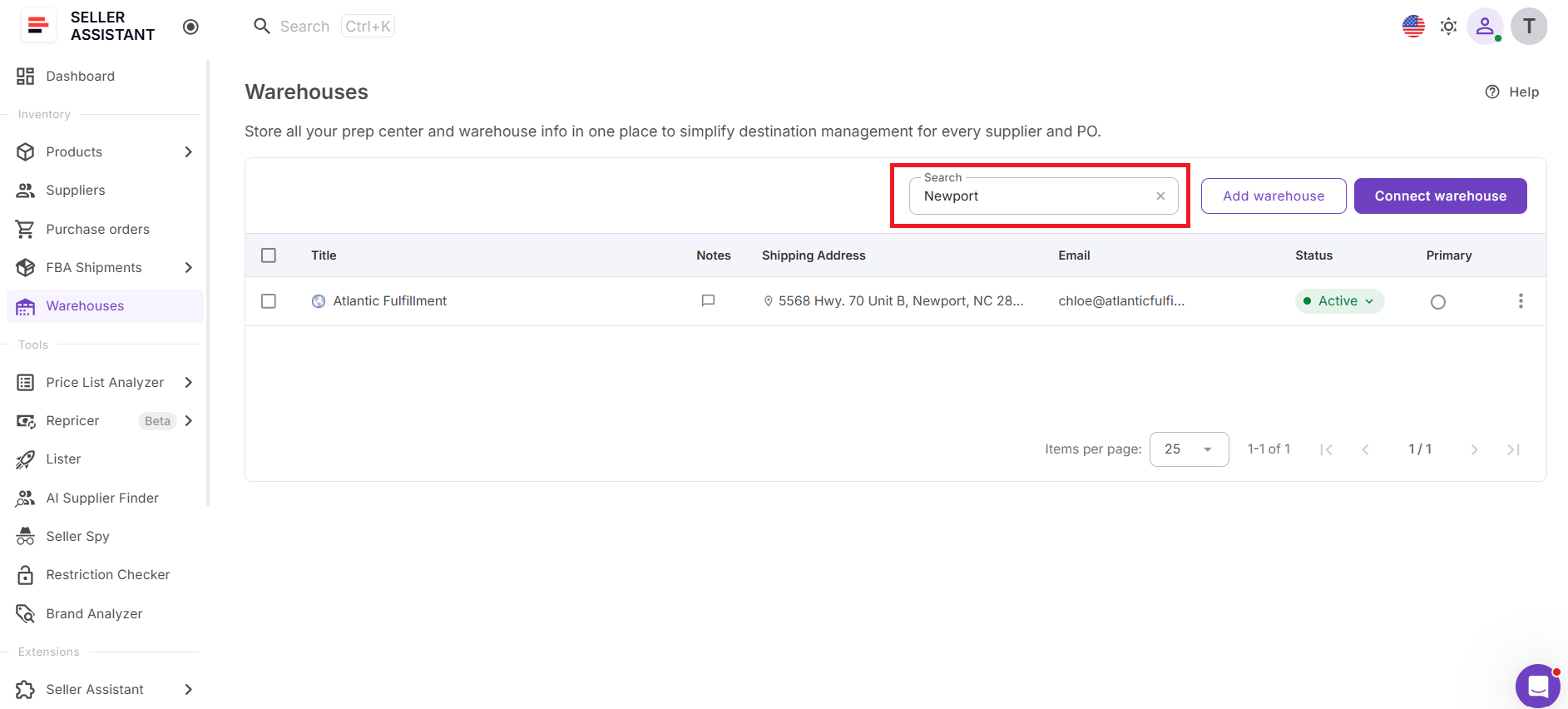This screenshot has width=1568, height=709.
Task: Click the FBA Shipments package icon
Action: click(26, 267)
